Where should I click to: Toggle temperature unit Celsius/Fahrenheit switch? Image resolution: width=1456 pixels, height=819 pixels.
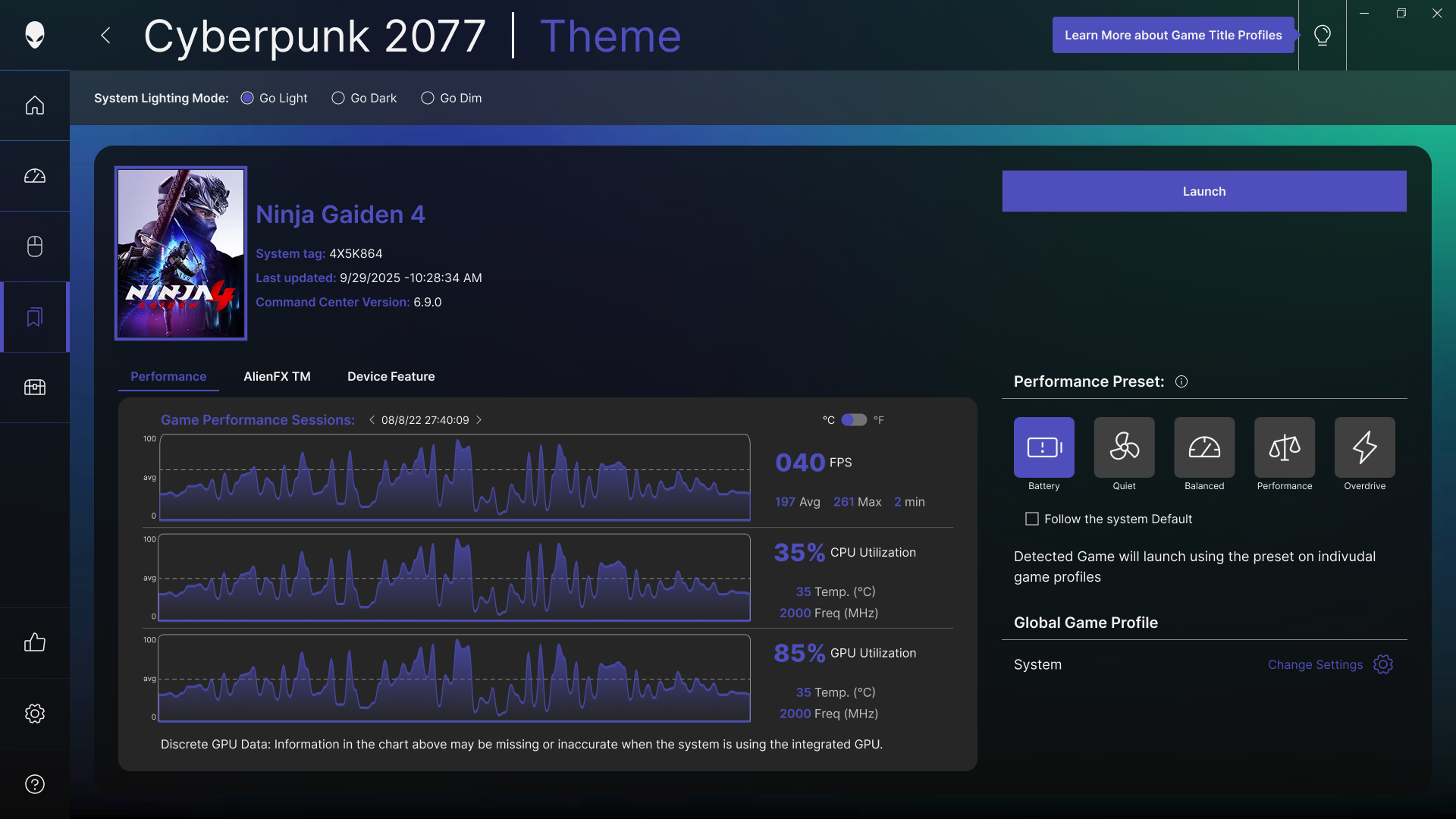854,420
